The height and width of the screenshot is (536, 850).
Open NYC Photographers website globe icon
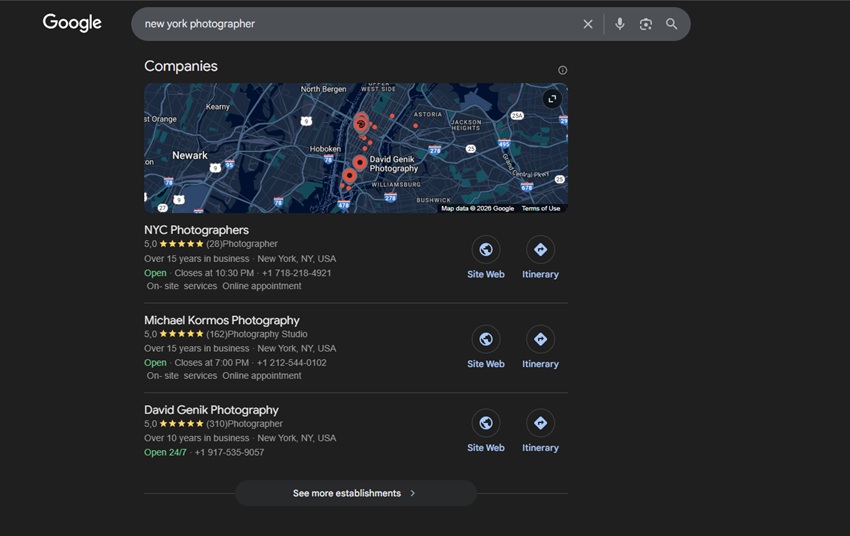[x=486, y=250]
